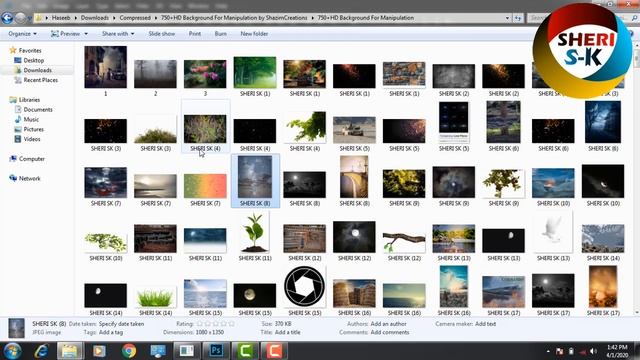Open the Windows Start menu
Image resolution: width=640 pixels, height=360 pixels.
pos(12,351)
